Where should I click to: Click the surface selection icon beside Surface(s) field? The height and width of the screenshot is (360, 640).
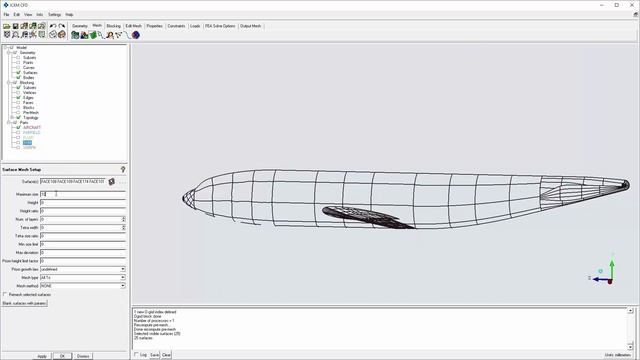point(111,182)
